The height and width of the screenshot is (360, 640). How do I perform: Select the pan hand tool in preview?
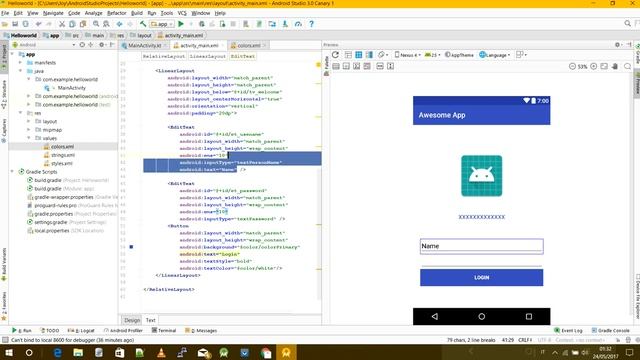point(615,66)
